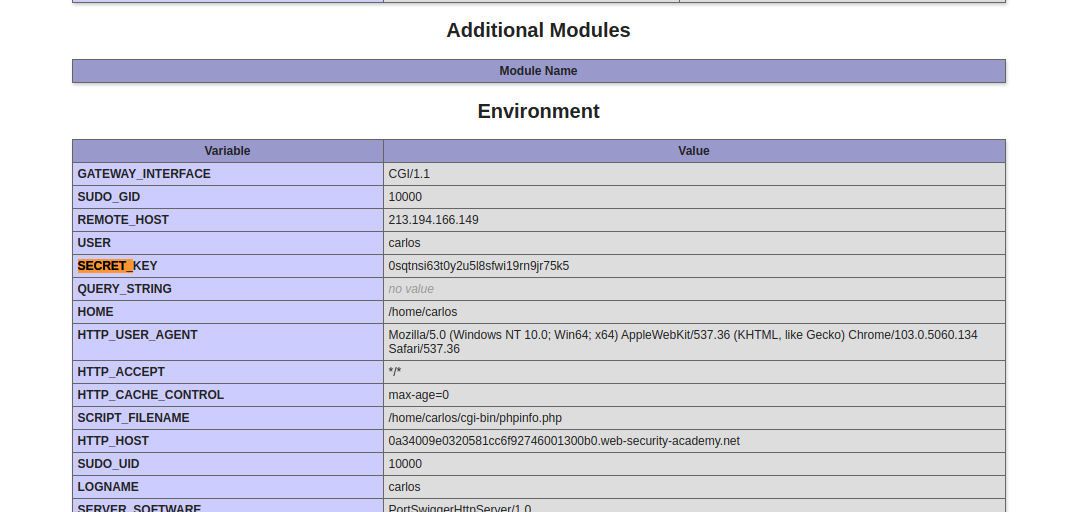The image size is (1085, 512).
Task: Click the SECRET_KEY value string
Action: point(478,266)
